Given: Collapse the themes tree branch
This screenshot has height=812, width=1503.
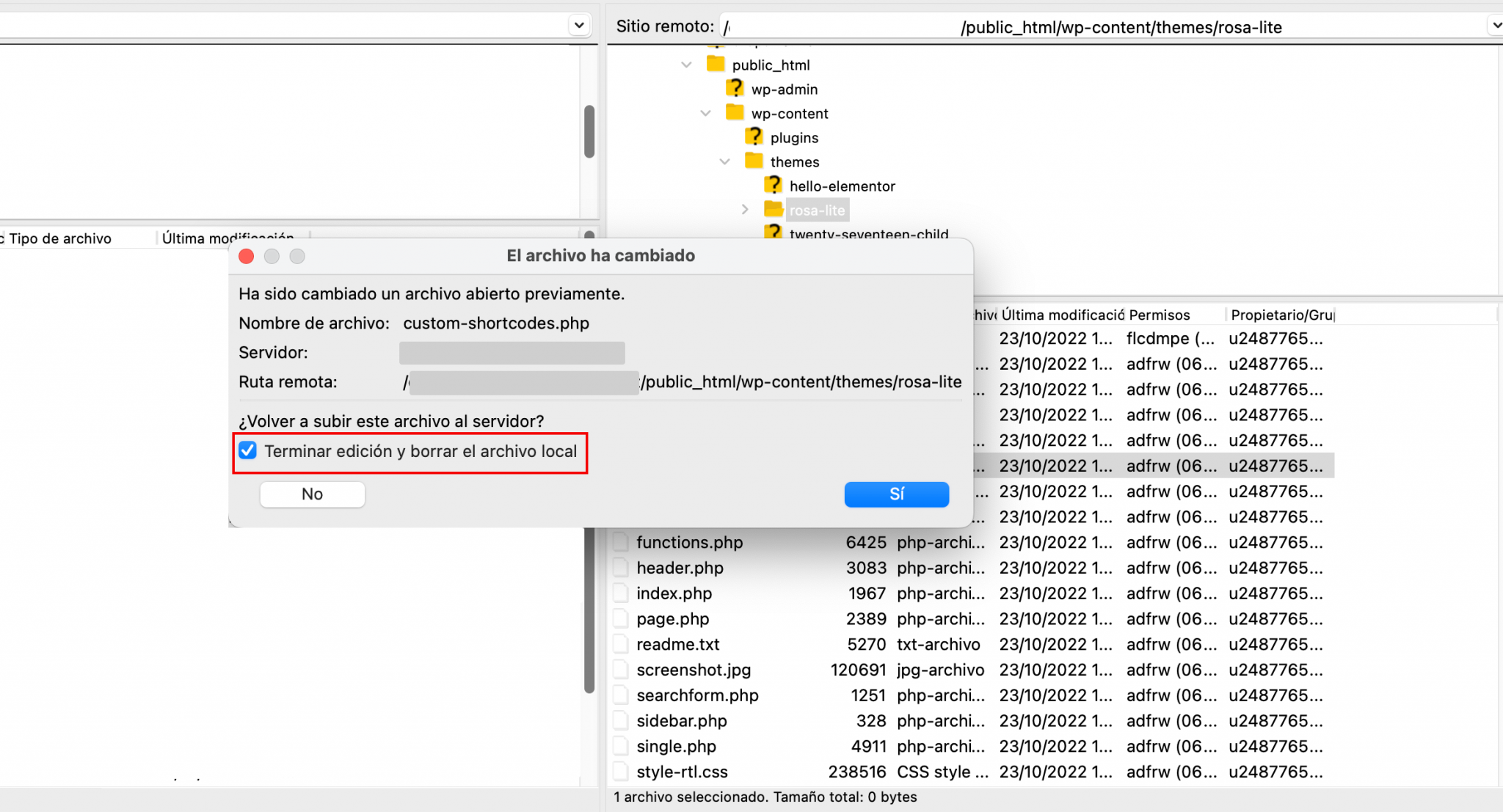Looking at the screenshot, I should (x=725, y=161).
